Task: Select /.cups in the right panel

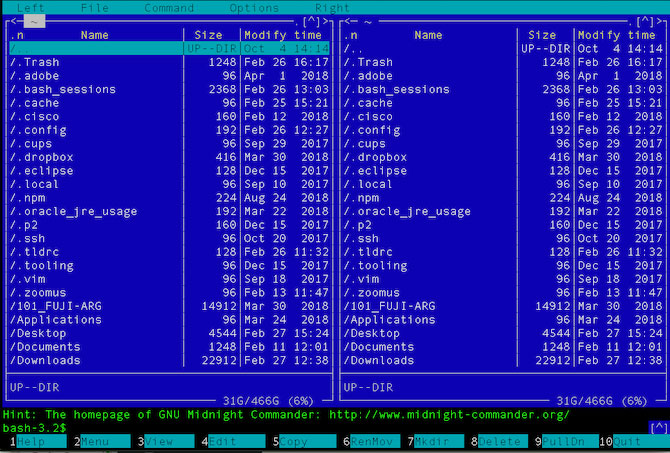Action: coord(503,144)
